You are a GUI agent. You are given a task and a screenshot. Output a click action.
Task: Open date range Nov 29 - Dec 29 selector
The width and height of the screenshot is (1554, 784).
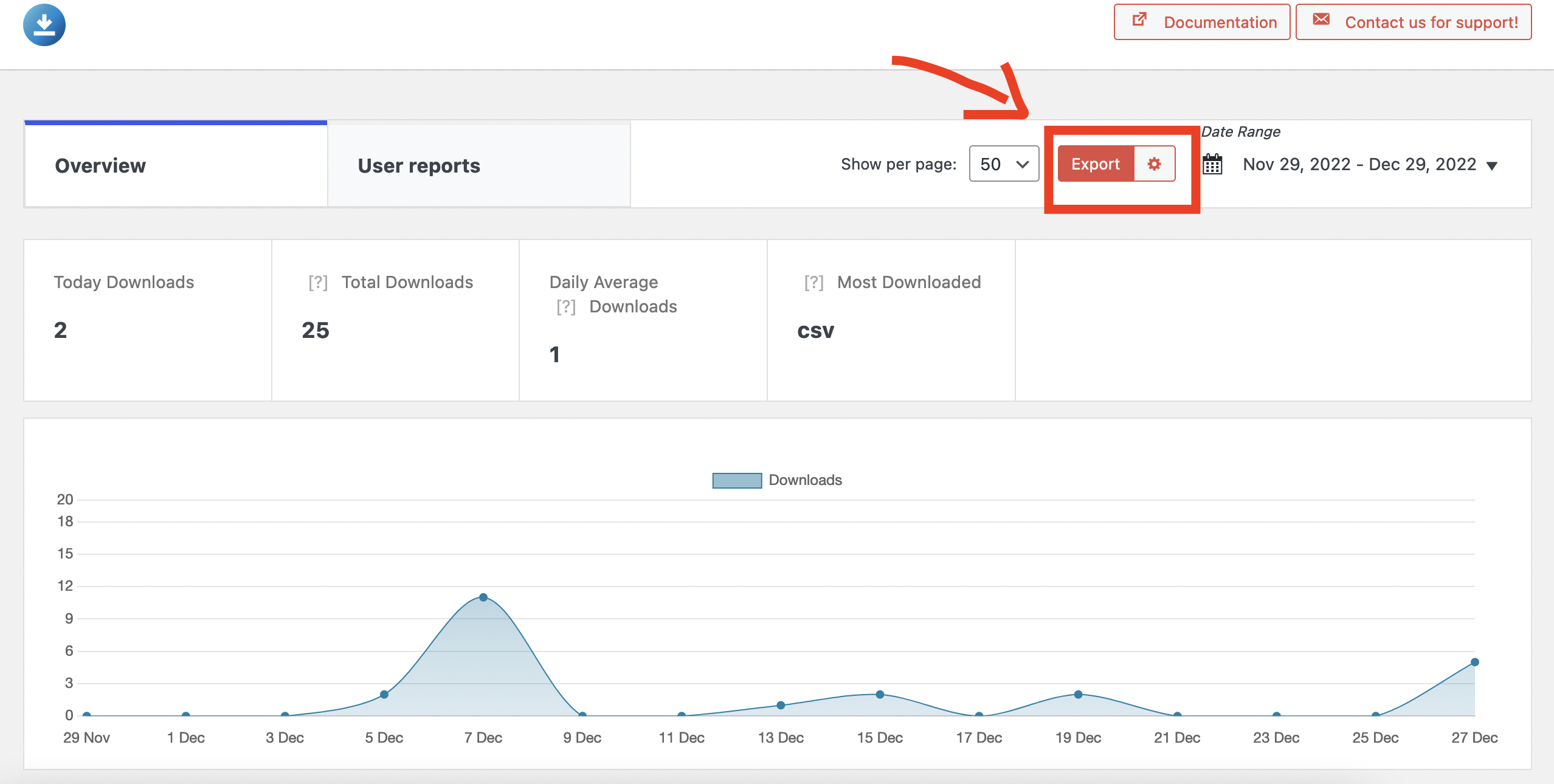pyautogui.click(x=1359, y=164)
